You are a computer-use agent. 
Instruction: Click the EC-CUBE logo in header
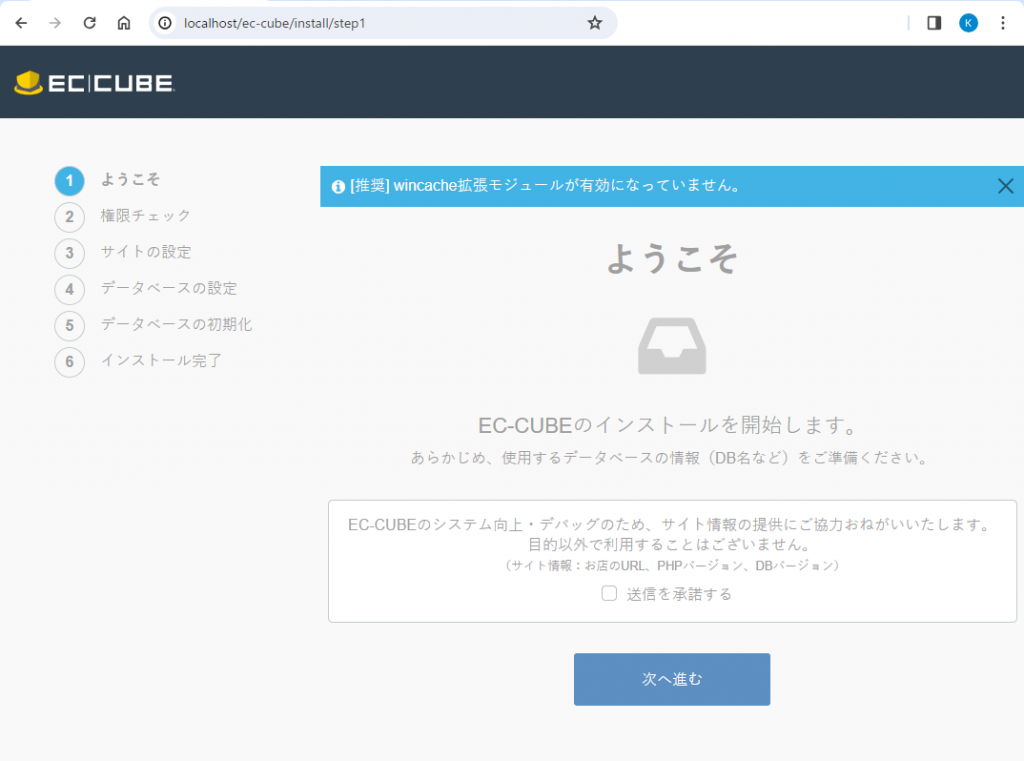click(x=94, y=83)
